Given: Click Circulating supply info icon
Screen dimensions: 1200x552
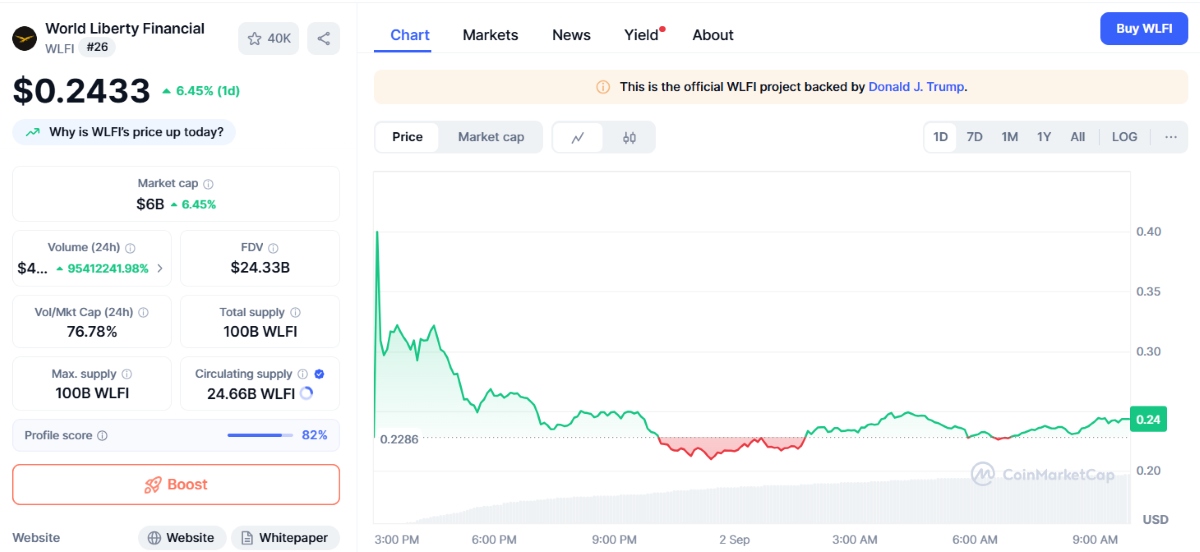Looking at the screenshot, I should (x=303, y=374).
